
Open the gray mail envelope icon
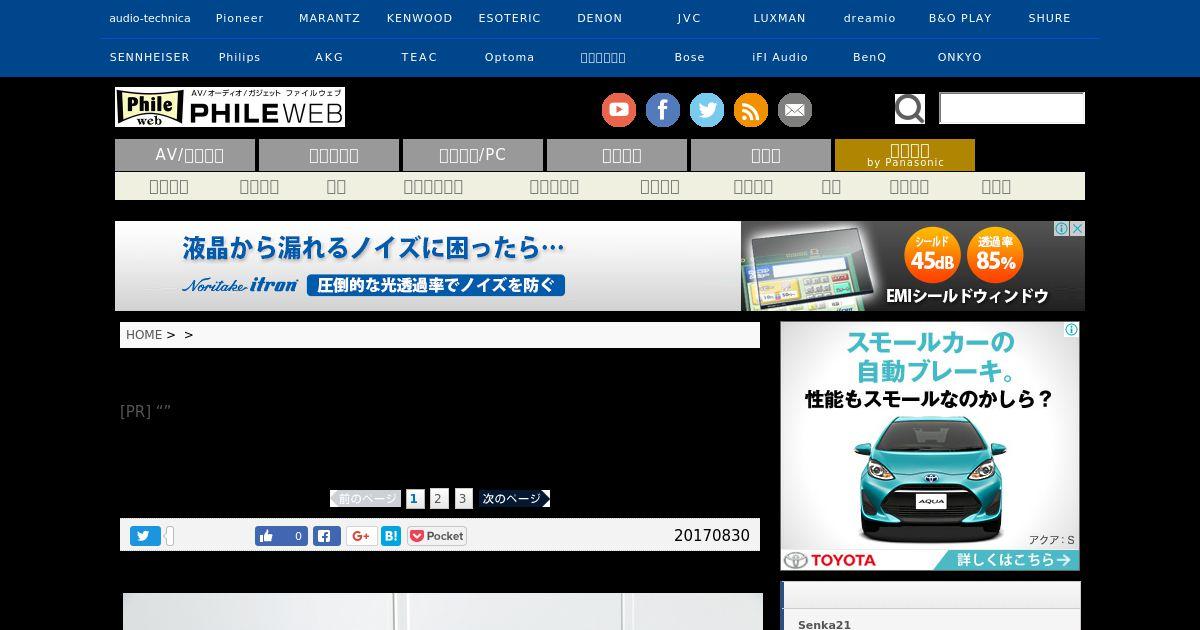tap(795, 110)
